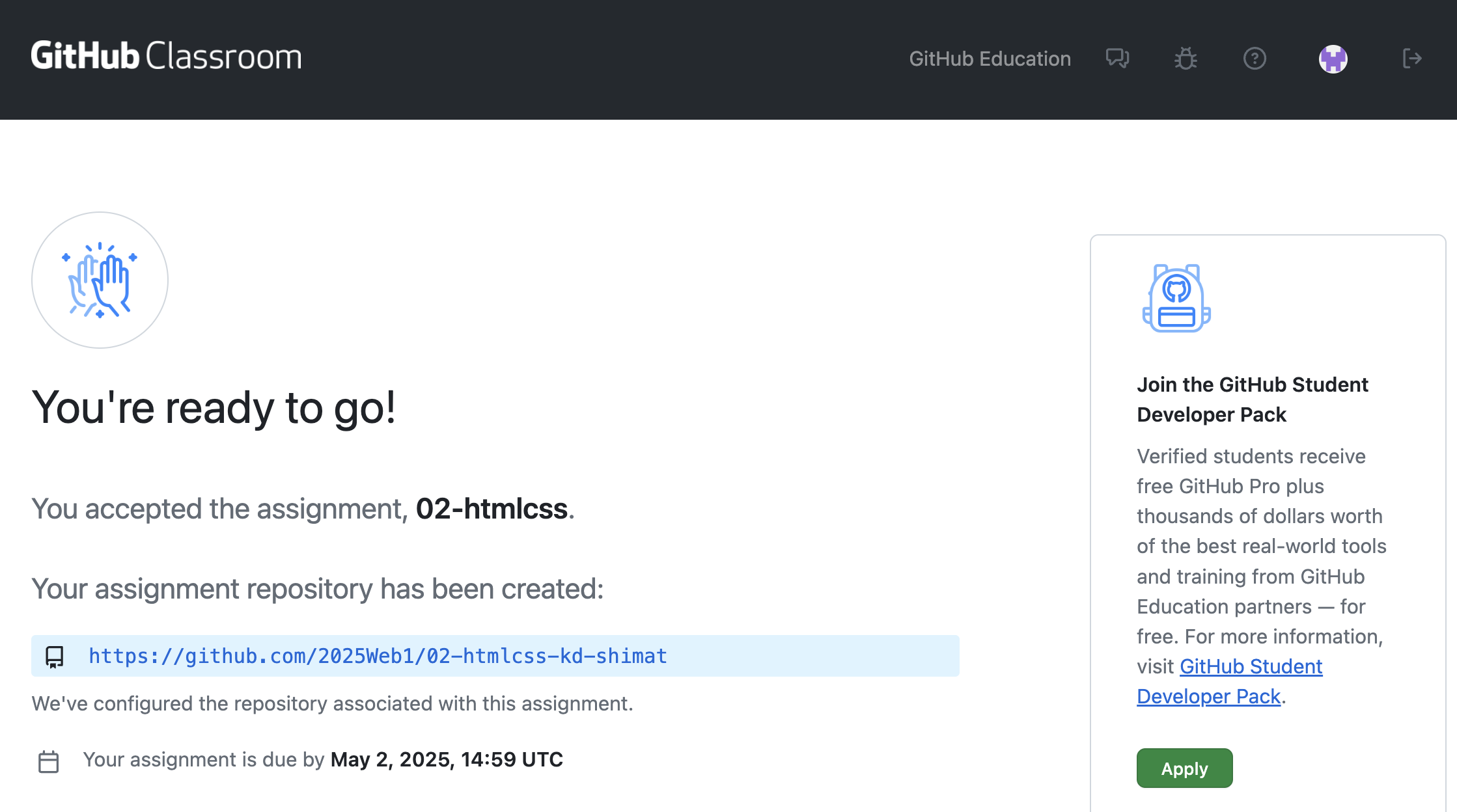Click the Join the GitHub Student Developer Pack title
1457x812 pixels.
pos(1252,399)
